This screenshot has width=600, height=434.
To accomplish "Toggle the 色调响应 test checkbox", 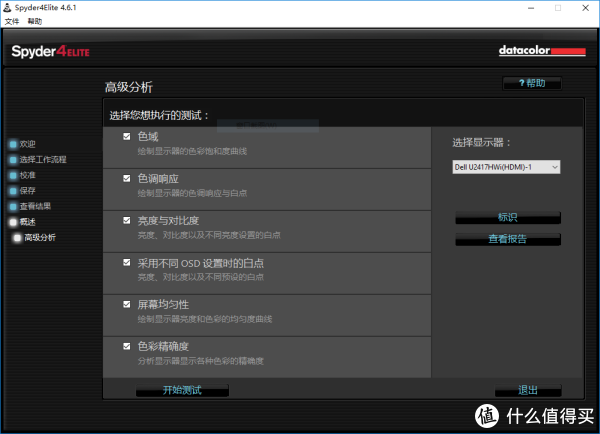I will [x=126, y=178].
